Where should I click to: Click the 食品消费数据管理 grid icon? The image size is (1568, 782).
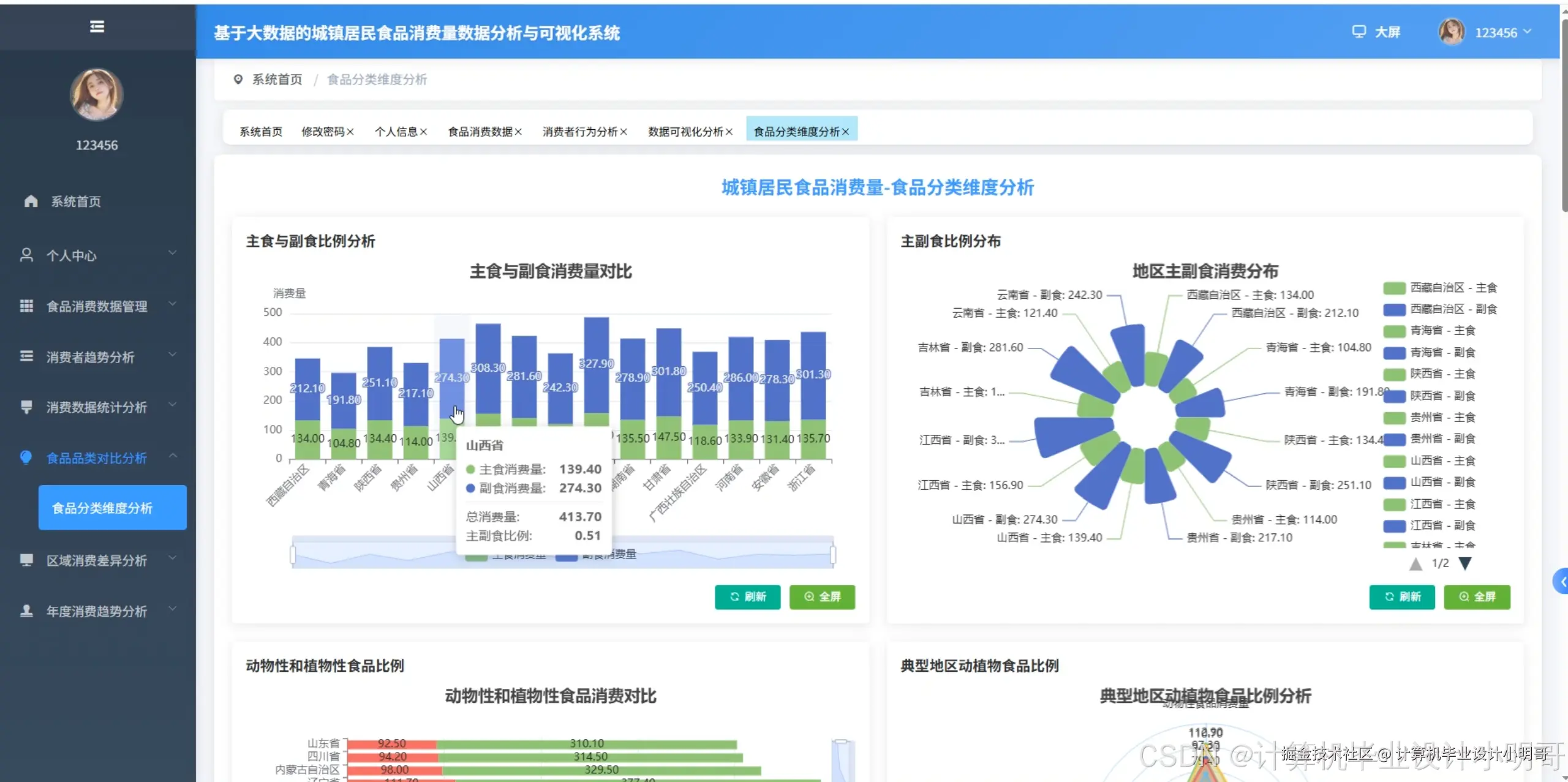[26, 306]
